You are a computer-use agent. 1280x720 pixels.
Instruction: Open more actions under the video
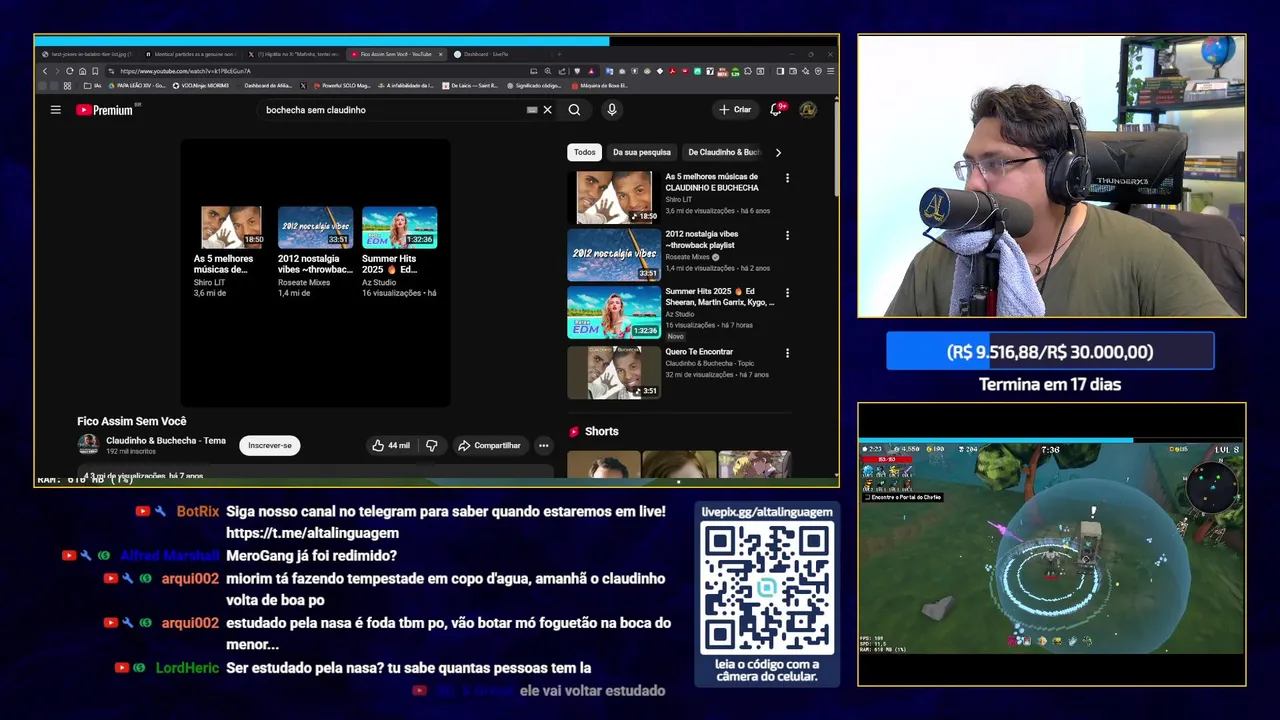click(543, 445)
